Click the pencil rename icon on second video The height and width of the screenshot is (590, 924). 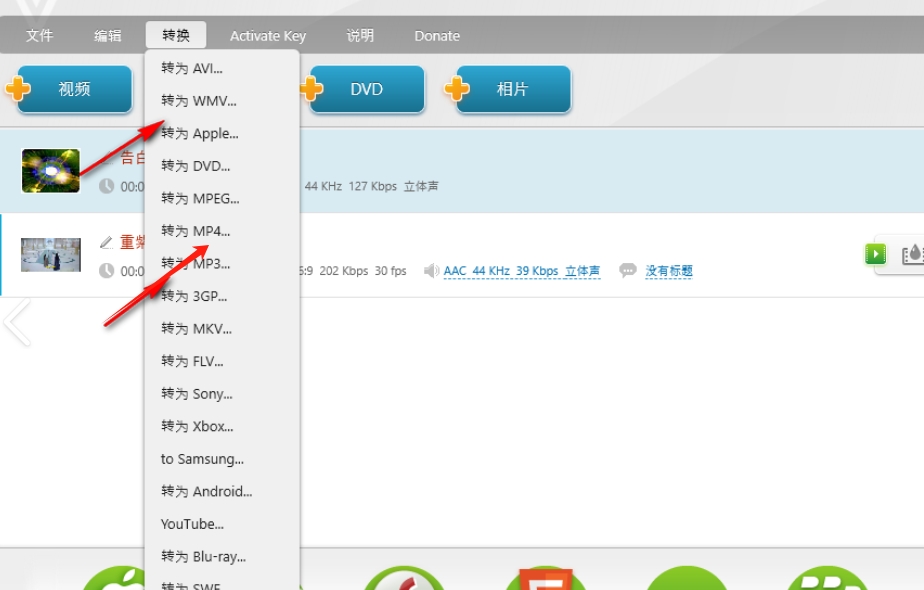coord(106,242)
